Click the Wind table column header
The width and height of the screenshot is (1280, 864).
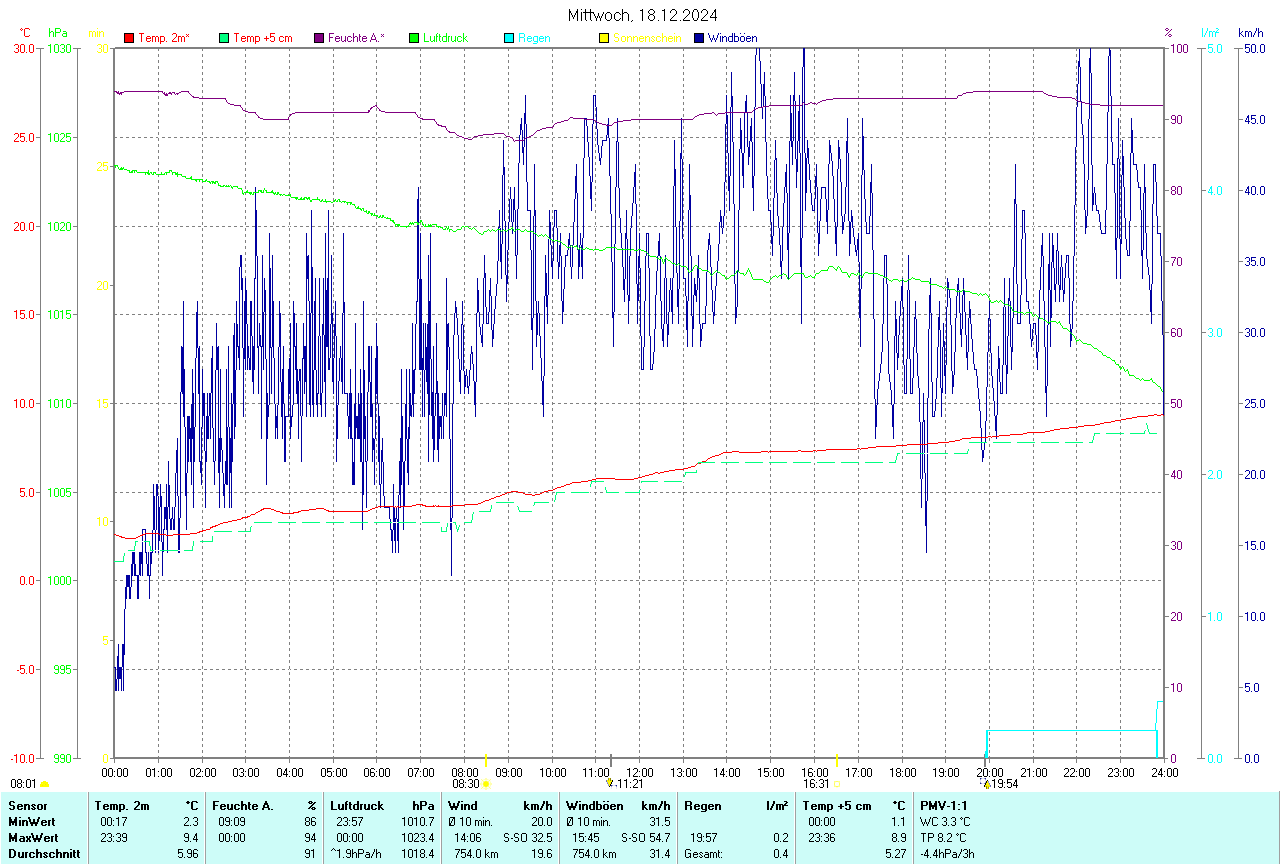(463, 805)
